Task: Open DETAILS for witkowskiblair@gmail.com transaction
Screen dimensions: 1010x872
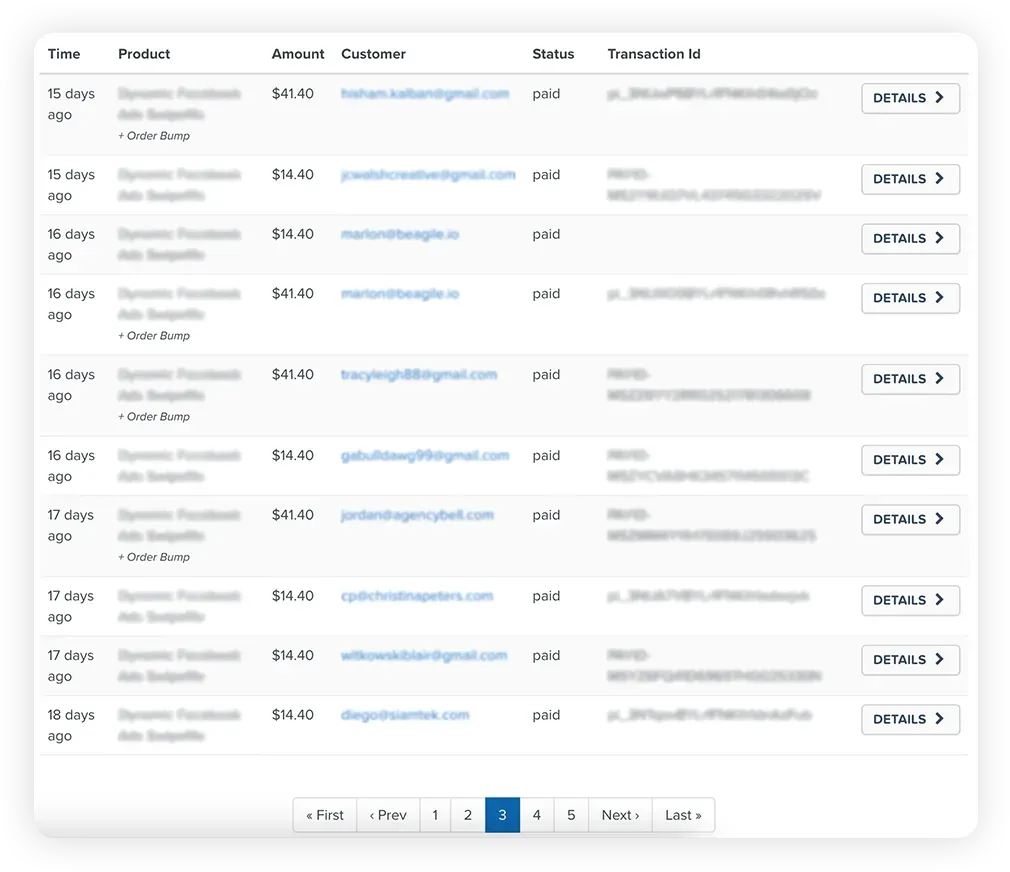Action: click(x=910, y=659)
